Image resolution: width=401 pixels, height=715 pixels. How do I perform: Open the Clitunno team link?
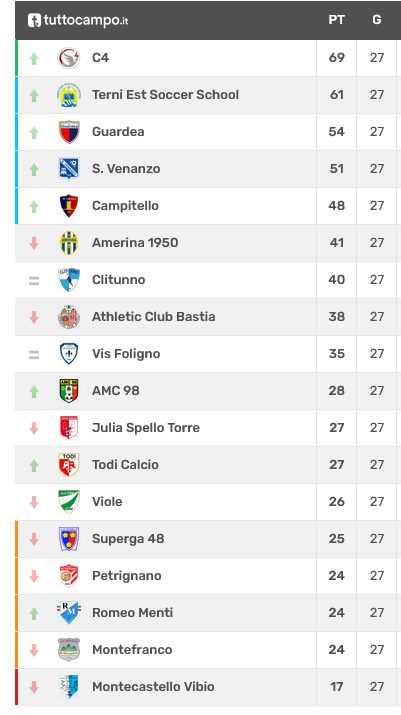click(119, 280)
